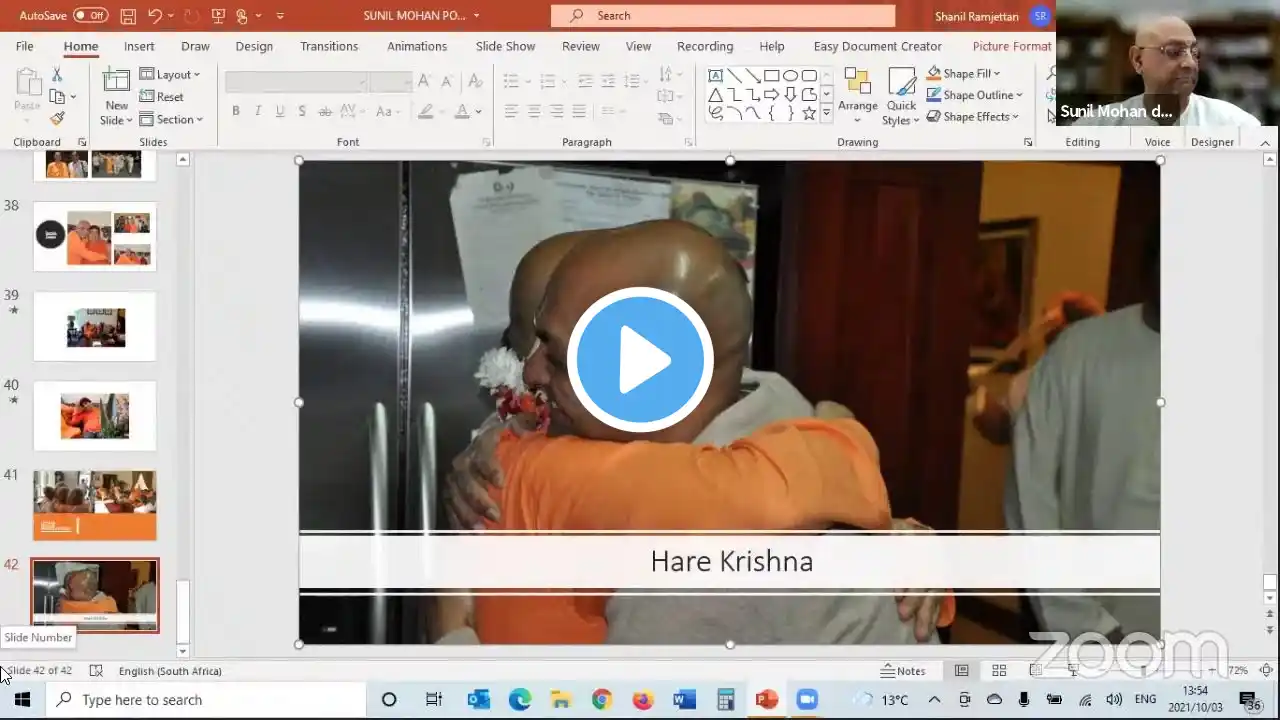This screenshot has width=1280, height=720.
Task: Copy the selected item
Action: [x=57, y=96]
